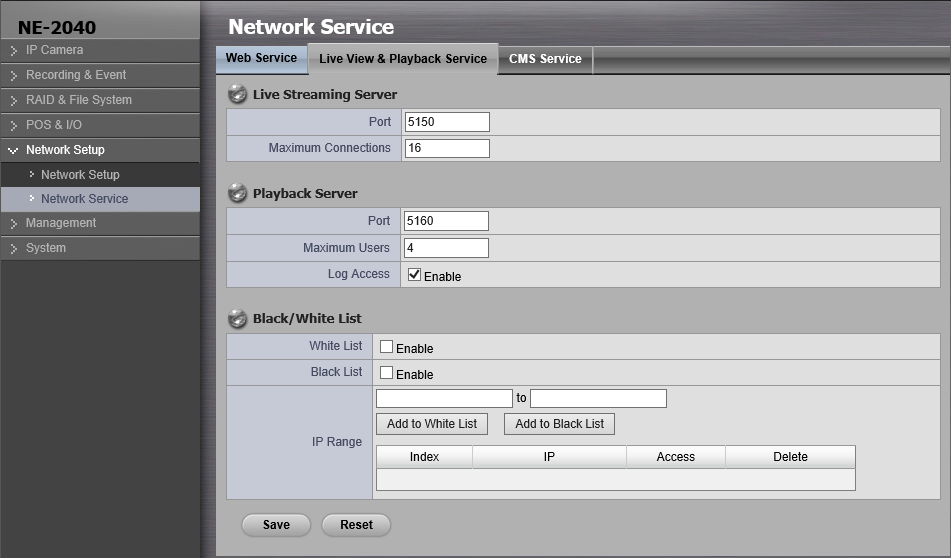Select Network Setup sub-item in sidebar
This screenshot has height=558, width=951.
point(80,175)
